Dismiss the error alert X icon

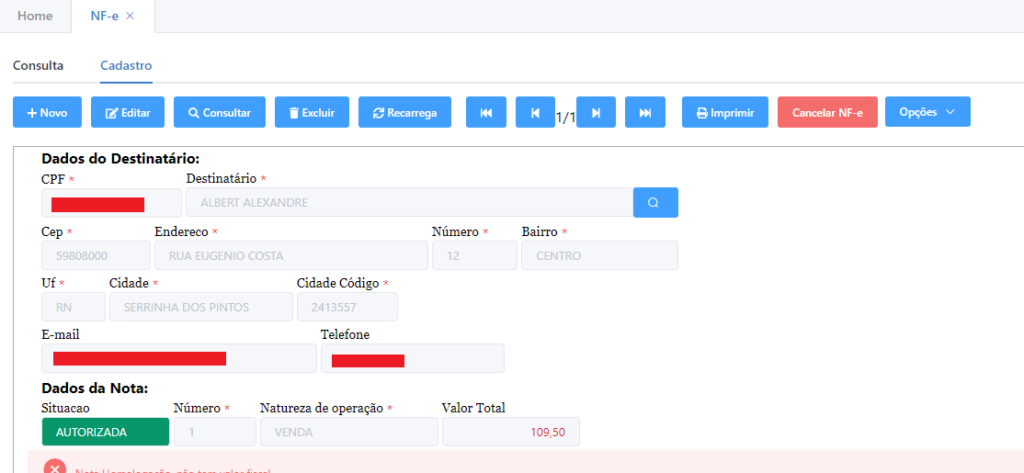pos(55,468)
